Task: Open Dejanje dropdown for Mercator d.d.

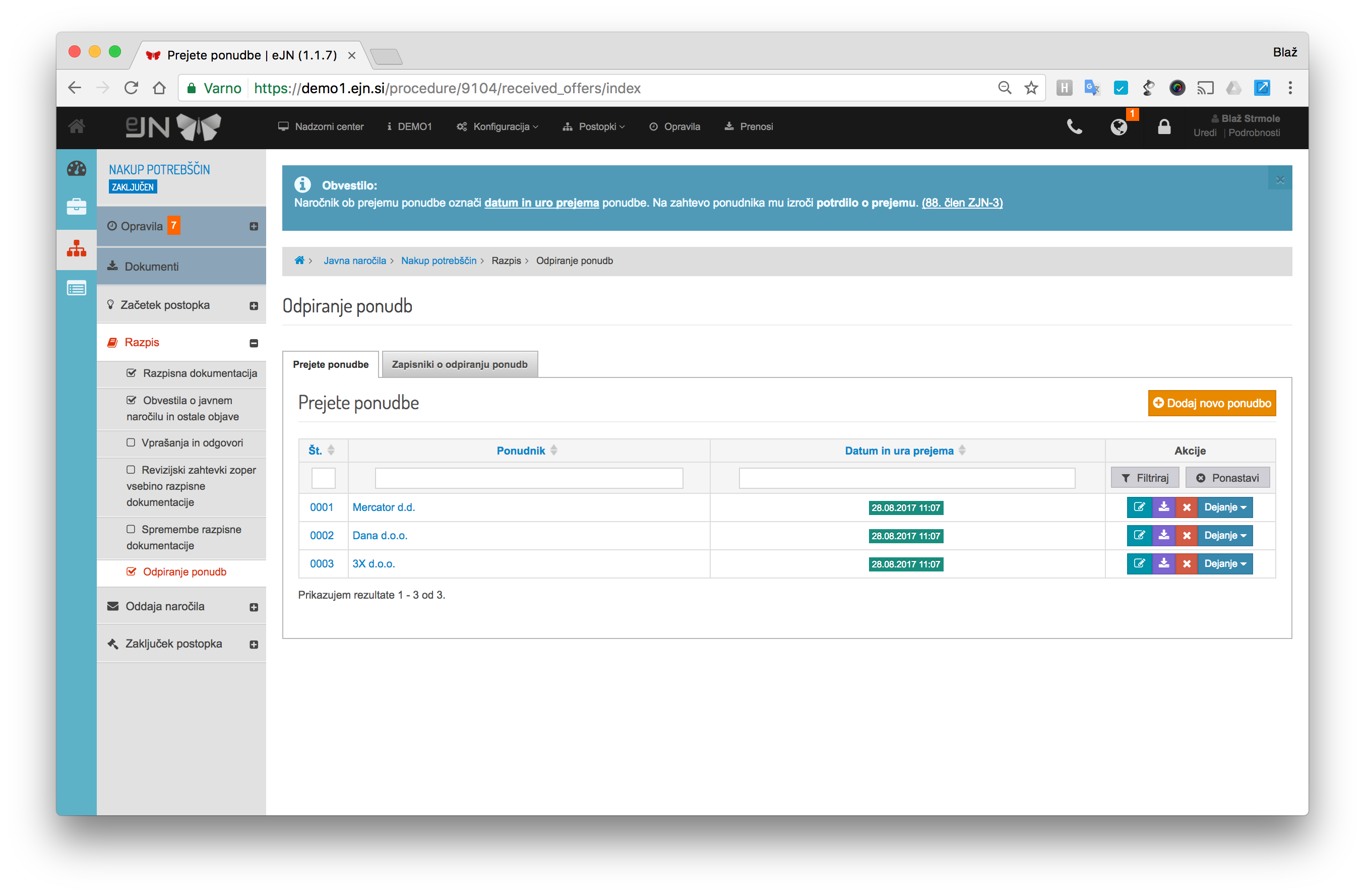Action: [x=1225, y=507]
